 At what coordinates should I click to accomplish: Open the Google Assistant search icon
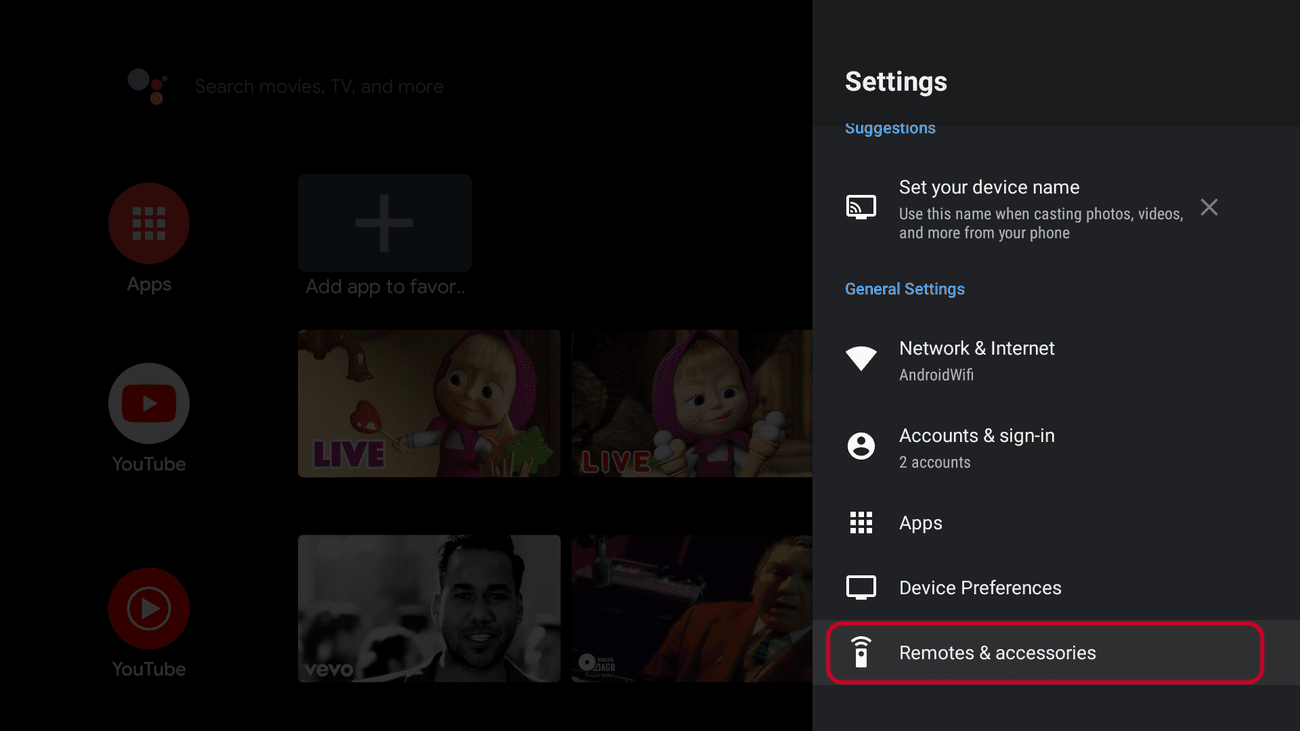148,87
